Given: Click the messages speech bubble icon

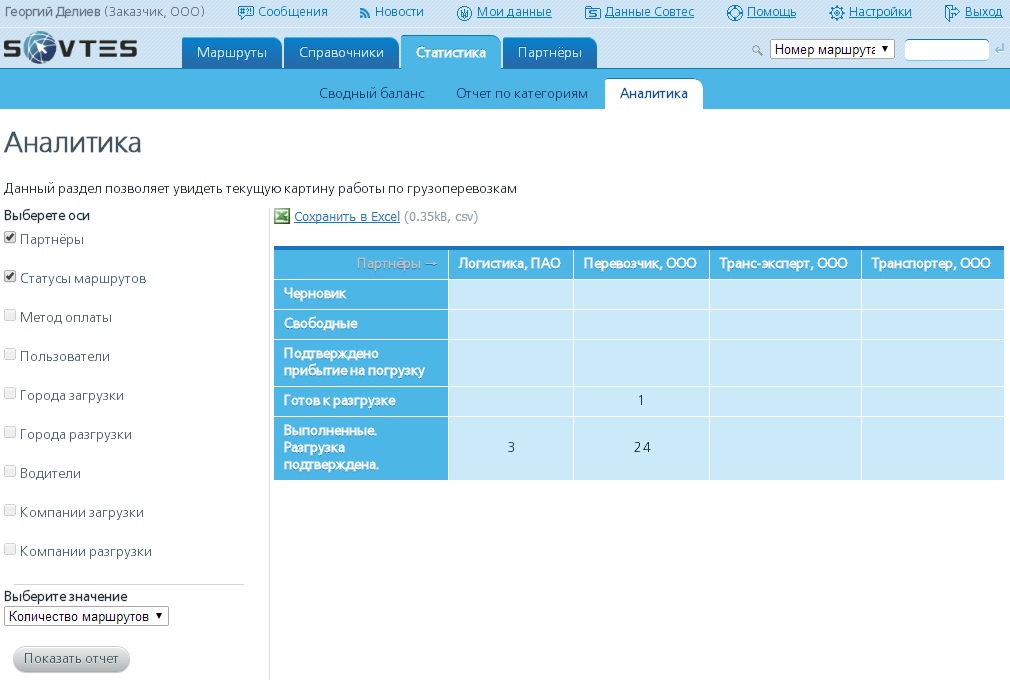Looking at the screenshot, I should coord(245,12).
